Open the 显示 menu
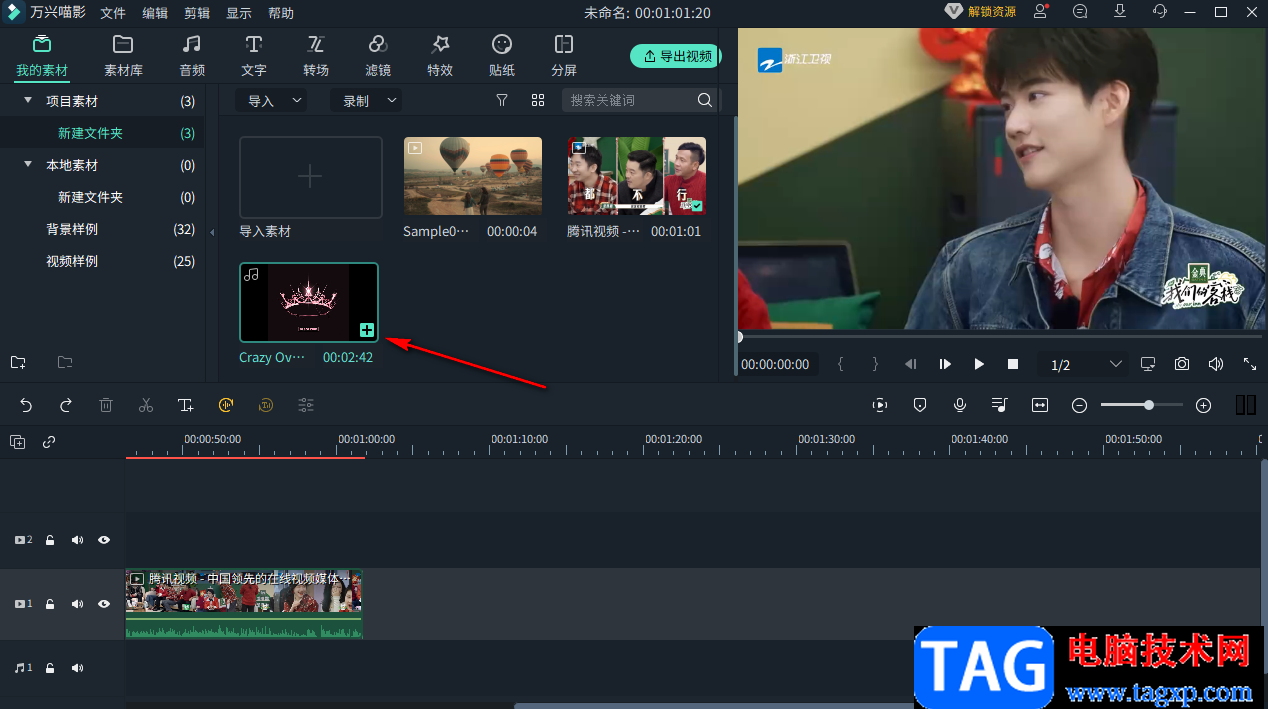Screen dimensions: 1268x709 coord(239,13)
